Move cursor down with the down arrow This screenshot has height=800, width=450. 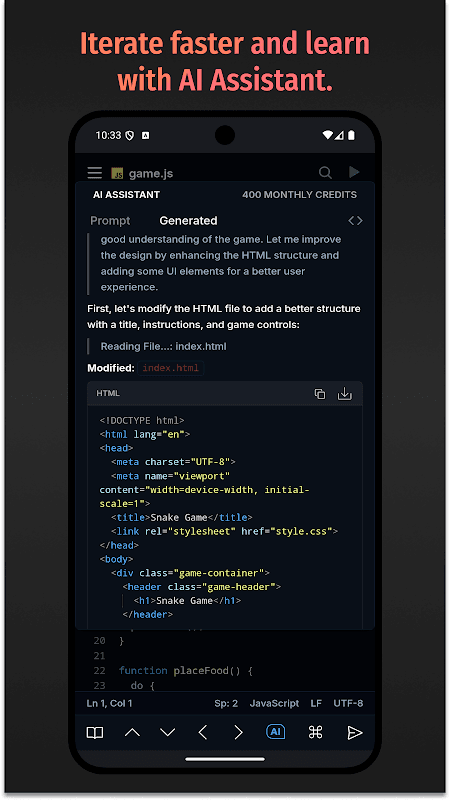click(x=167, y=733)
